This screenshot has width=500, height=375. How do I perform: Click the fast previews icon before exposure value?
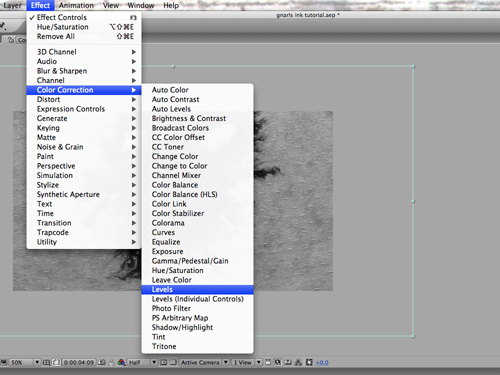coord(277,362)
